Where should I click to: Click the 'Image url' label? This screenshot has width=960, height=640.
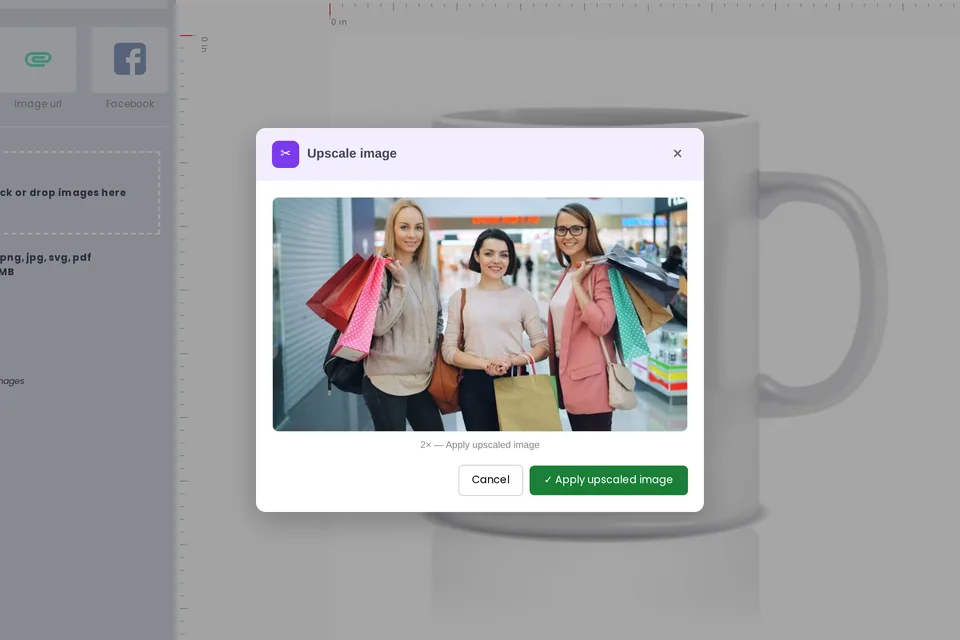(38, 104)
